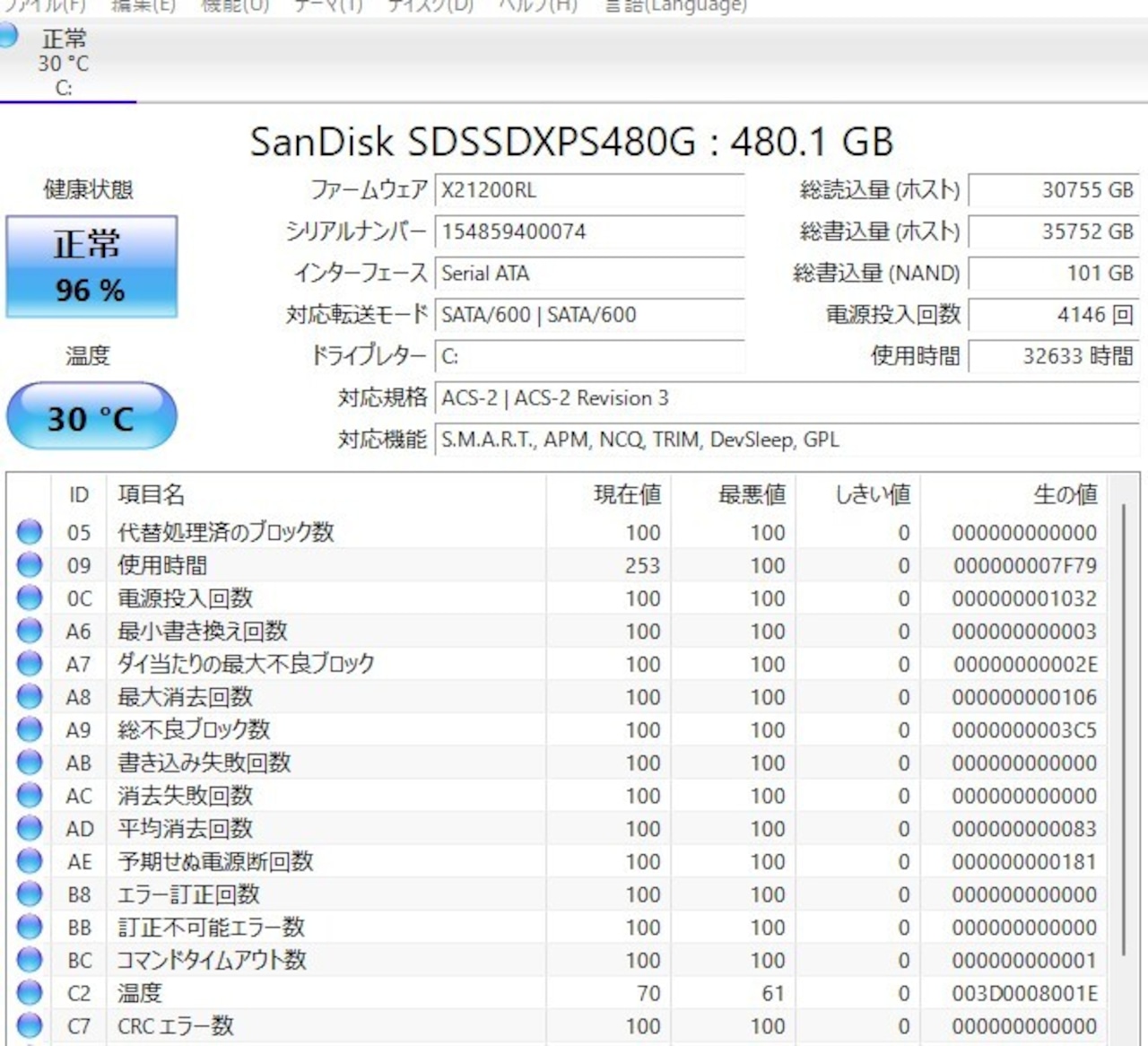The image size is (1148, 1046).
Task: Click the transfer mode field SATA/600
Action: pyautogui.click(x=590, y=315)
